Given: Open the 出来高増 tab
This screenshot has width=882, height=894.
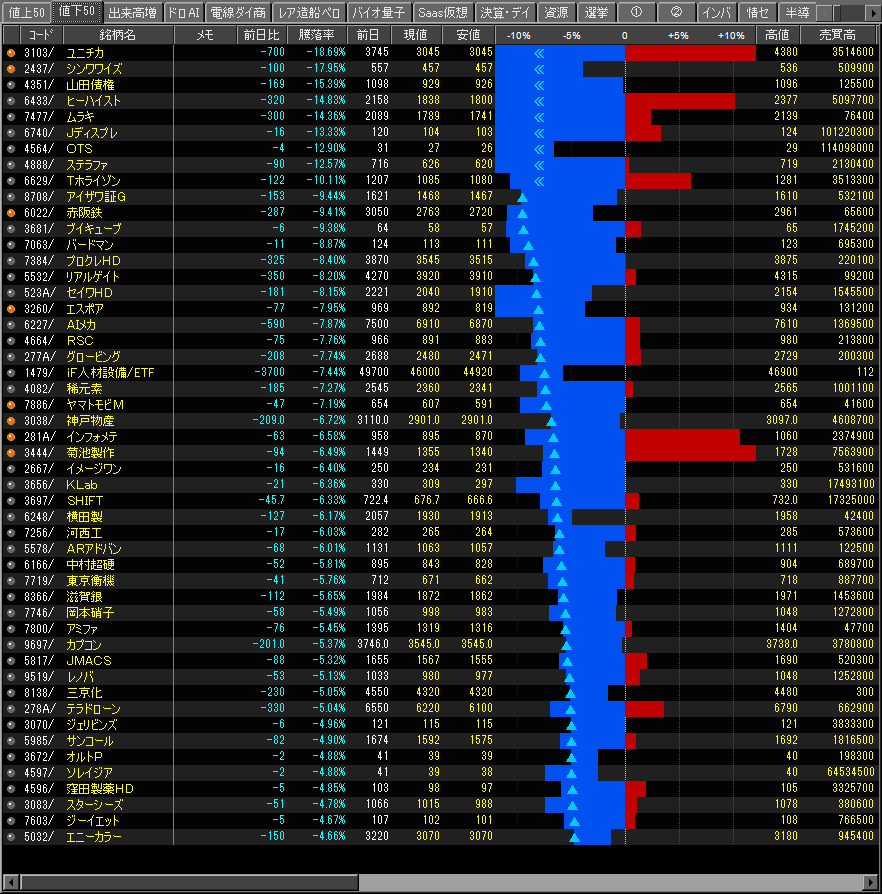Looking at the screenshot, I should click(x=131, y=13).
